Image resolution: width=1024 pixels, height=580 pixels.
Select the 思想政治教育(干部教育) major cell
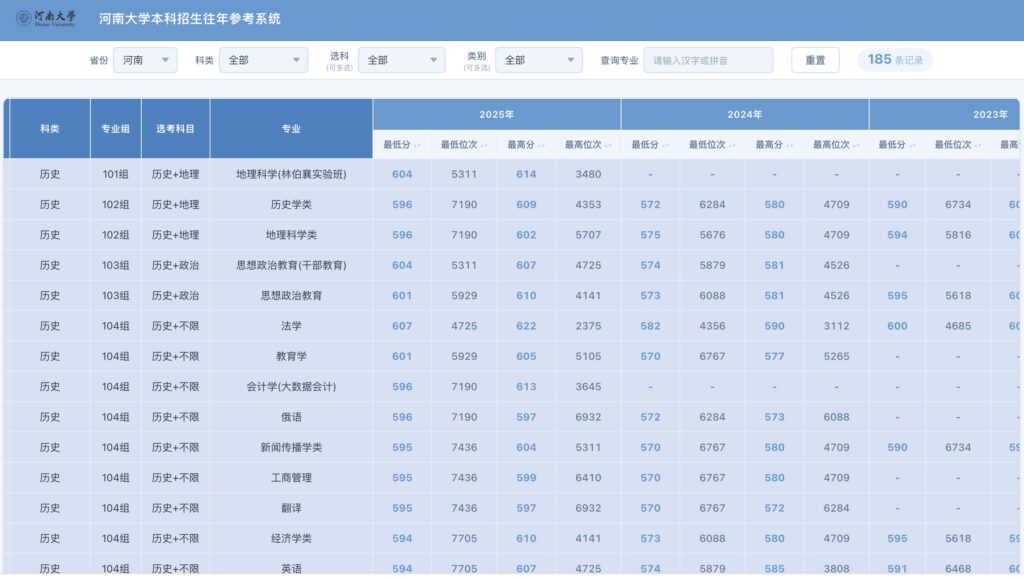[291, 265]
